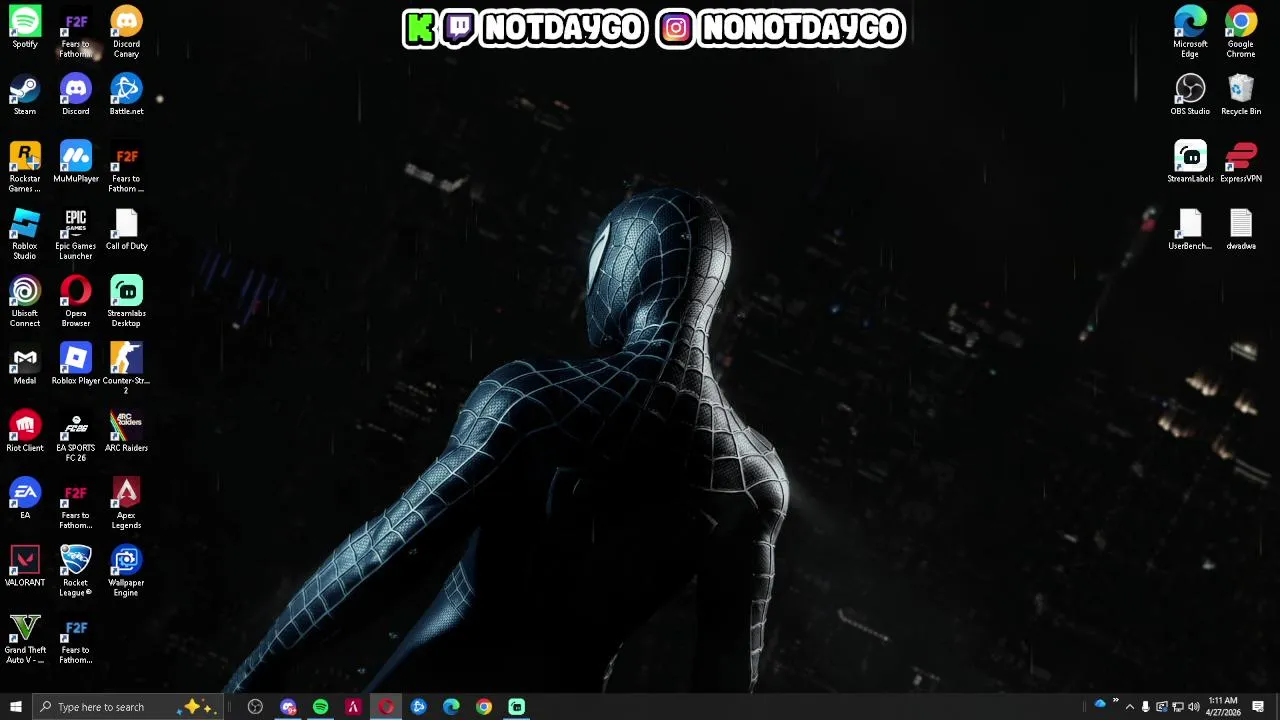The height and width of the screenshot is (720, 1280).
Task: Click the taskbar search box
Action: (x=127, y=707)
